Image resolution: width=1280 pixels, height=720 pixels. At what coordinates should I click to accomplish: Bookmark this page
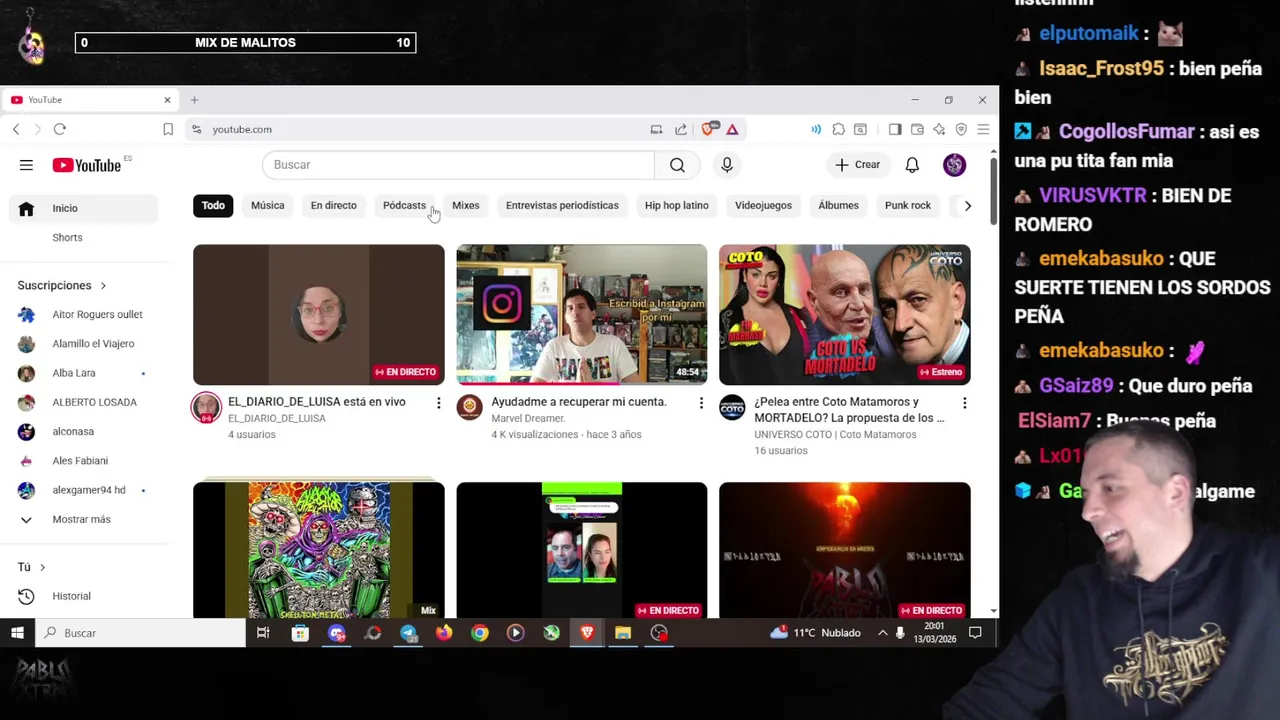(168, 129)
